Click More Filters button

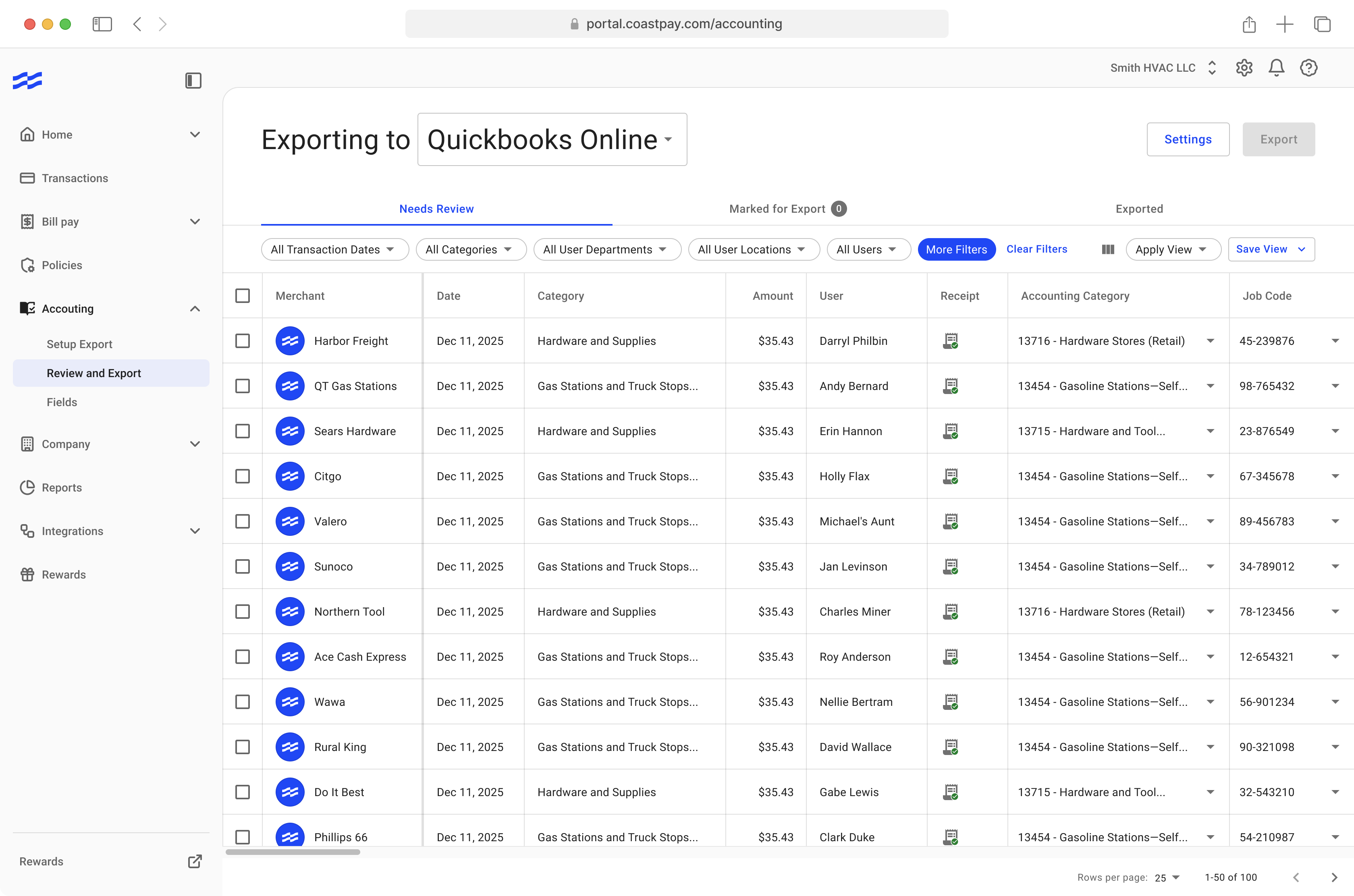(x=956, y=249)
